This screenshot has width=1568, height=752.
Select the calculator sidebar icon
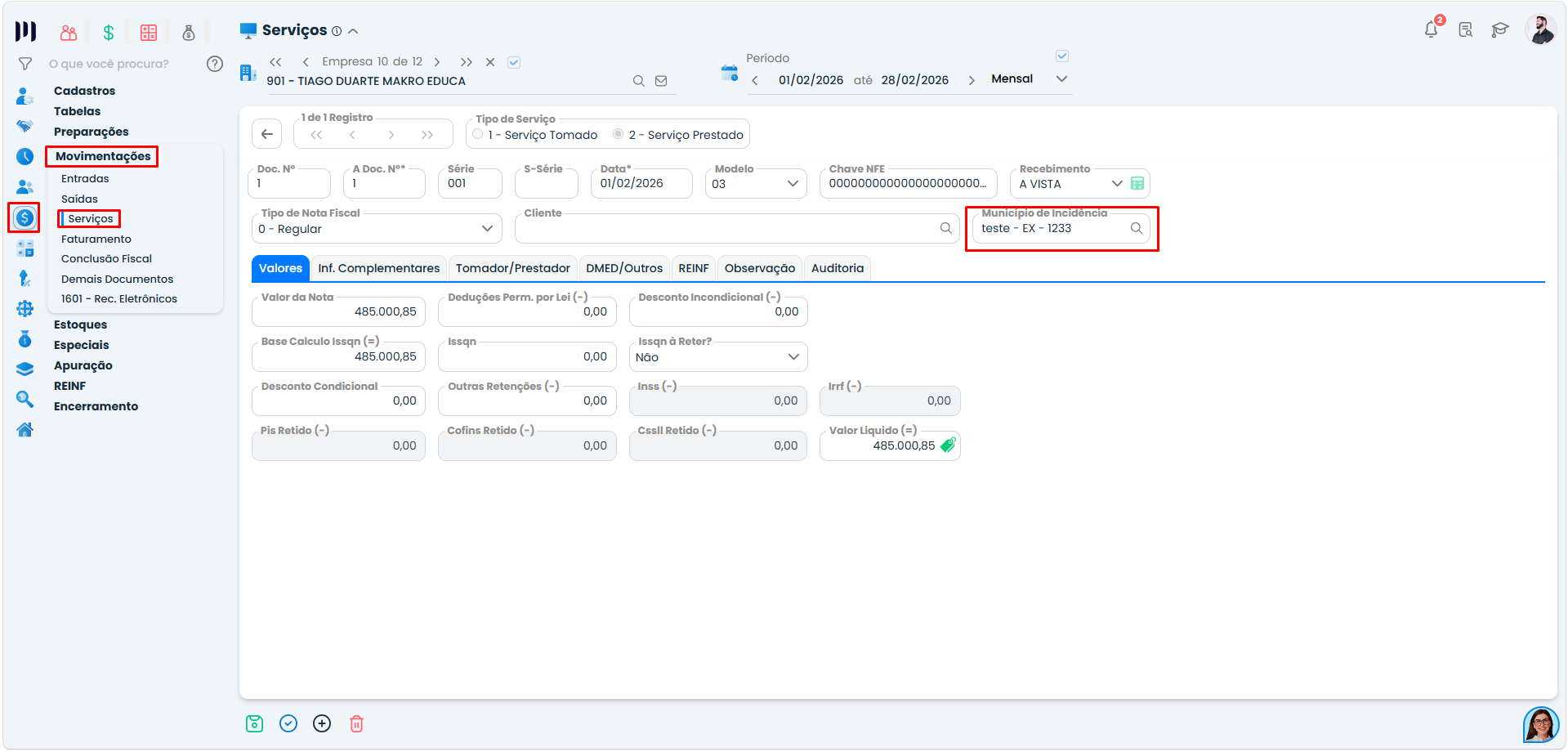coord(25,248)
